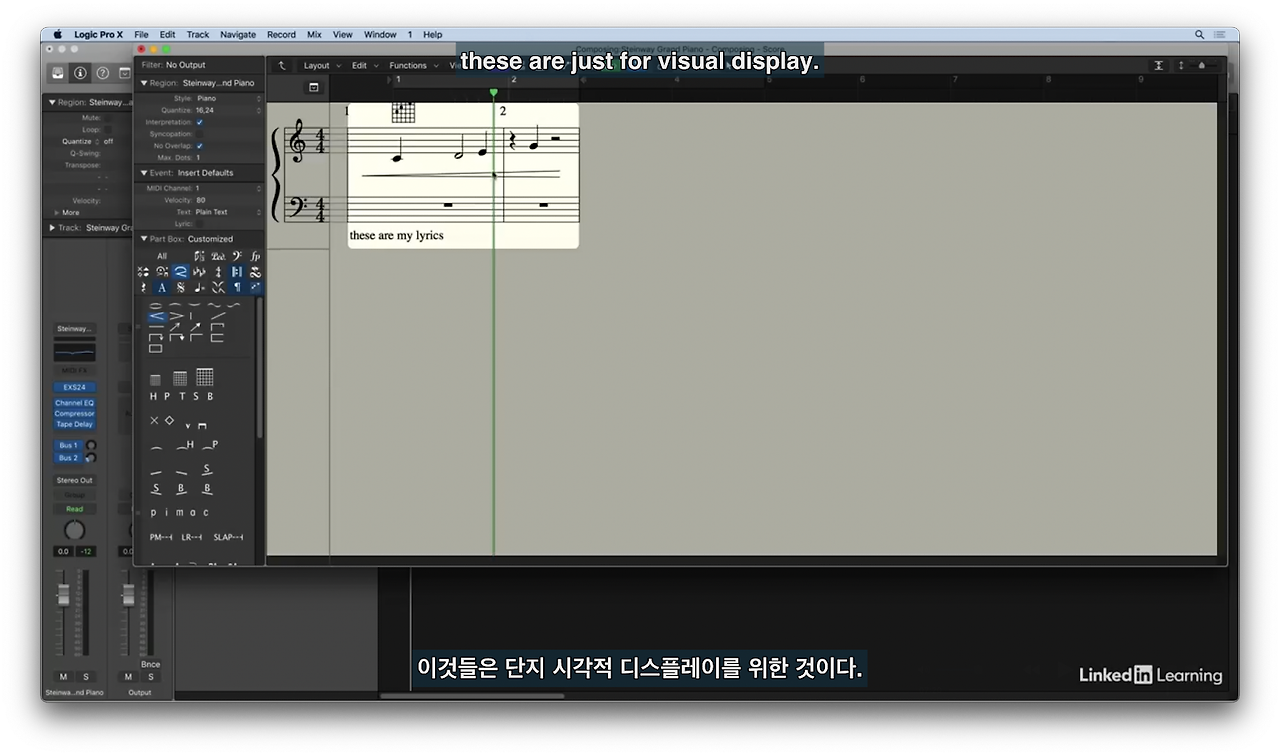Expand the Track Steinway Grand Piano section
Image resolution: width=1280 pixels, height=756 pixels.
pos(52,228)
